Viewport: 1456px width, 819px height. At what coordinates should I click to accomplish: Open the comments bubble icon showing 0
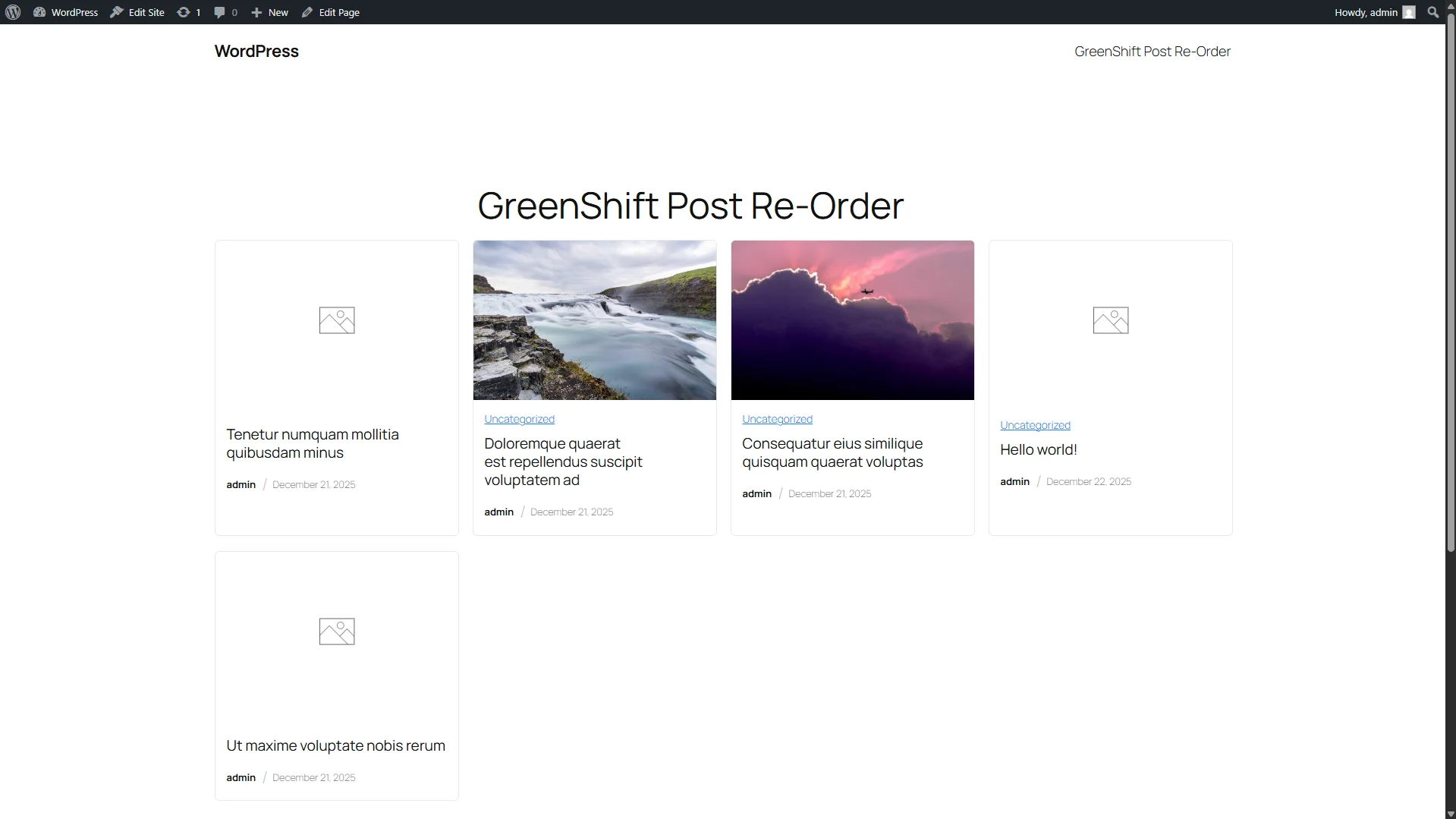tap(226, 12)
